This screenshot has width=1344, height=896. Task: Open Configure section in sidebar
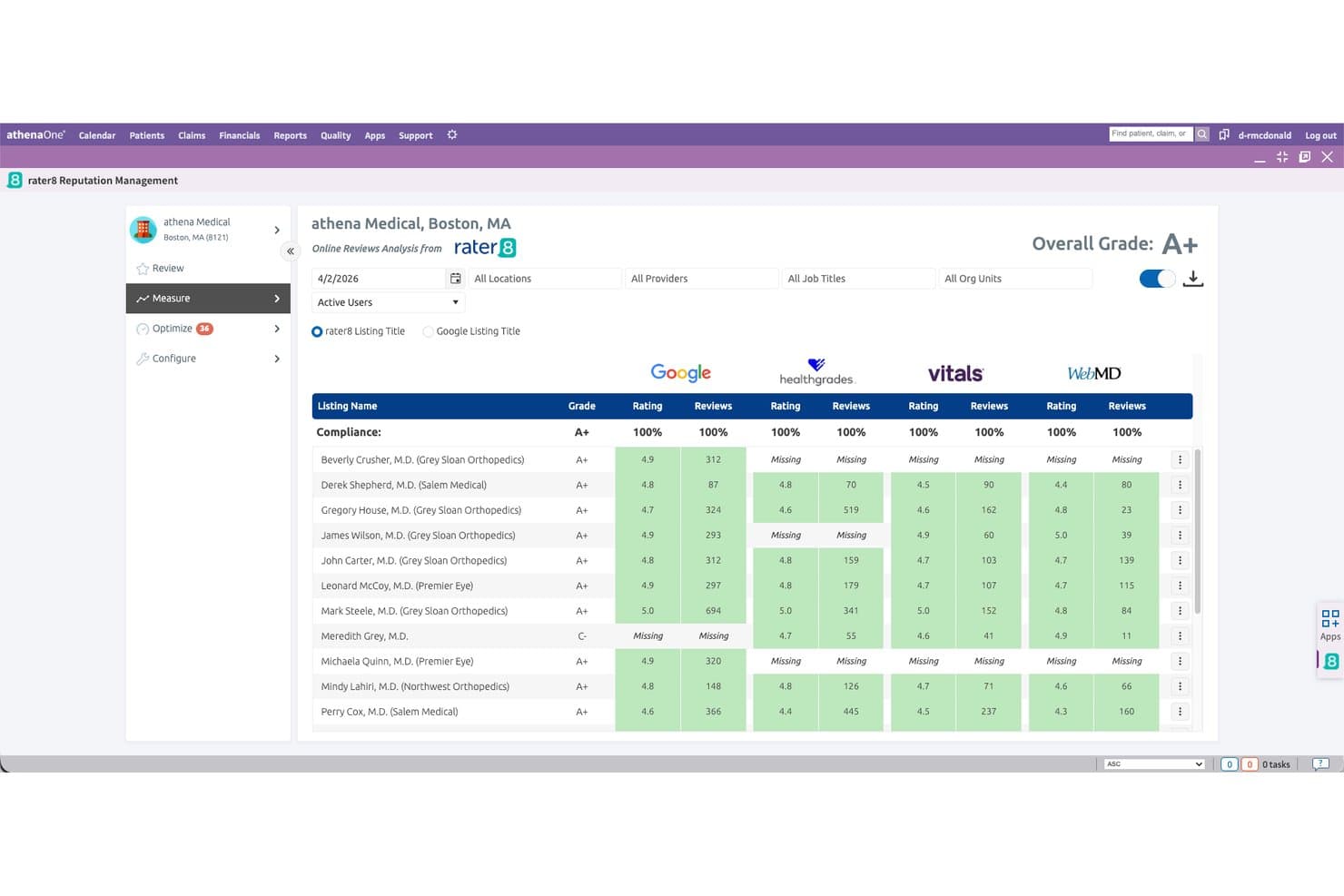click(208, 359)
